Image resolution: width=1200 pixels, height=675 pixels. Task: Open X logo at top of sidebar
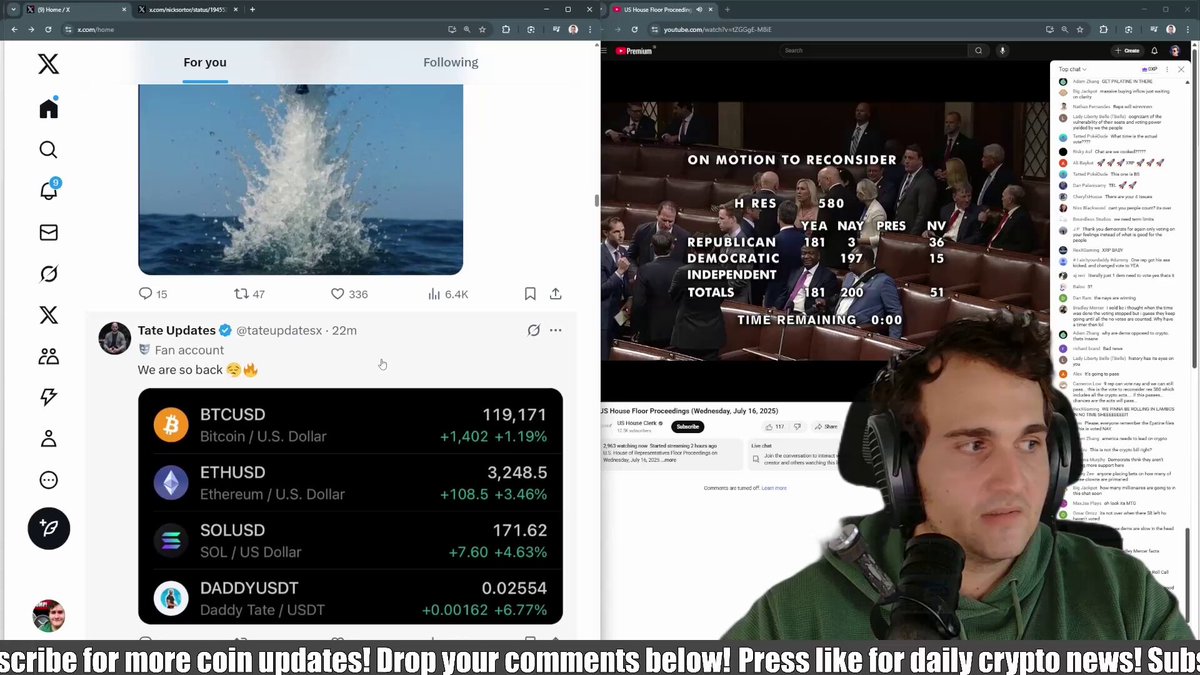point(48,65)
